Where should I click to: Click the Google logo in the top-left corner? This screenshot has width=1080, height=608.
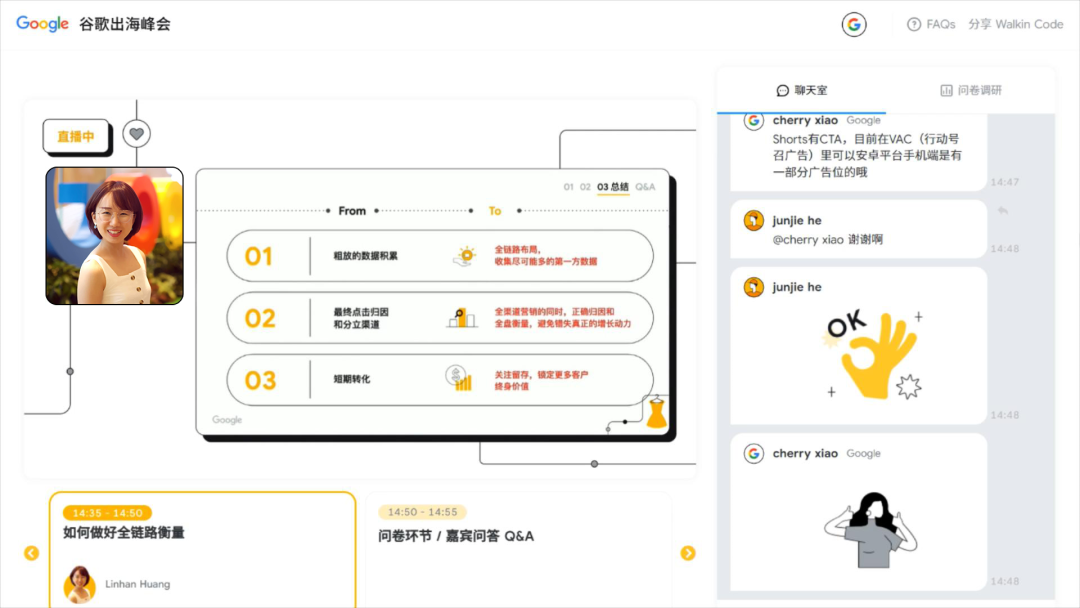pos(40,23)
